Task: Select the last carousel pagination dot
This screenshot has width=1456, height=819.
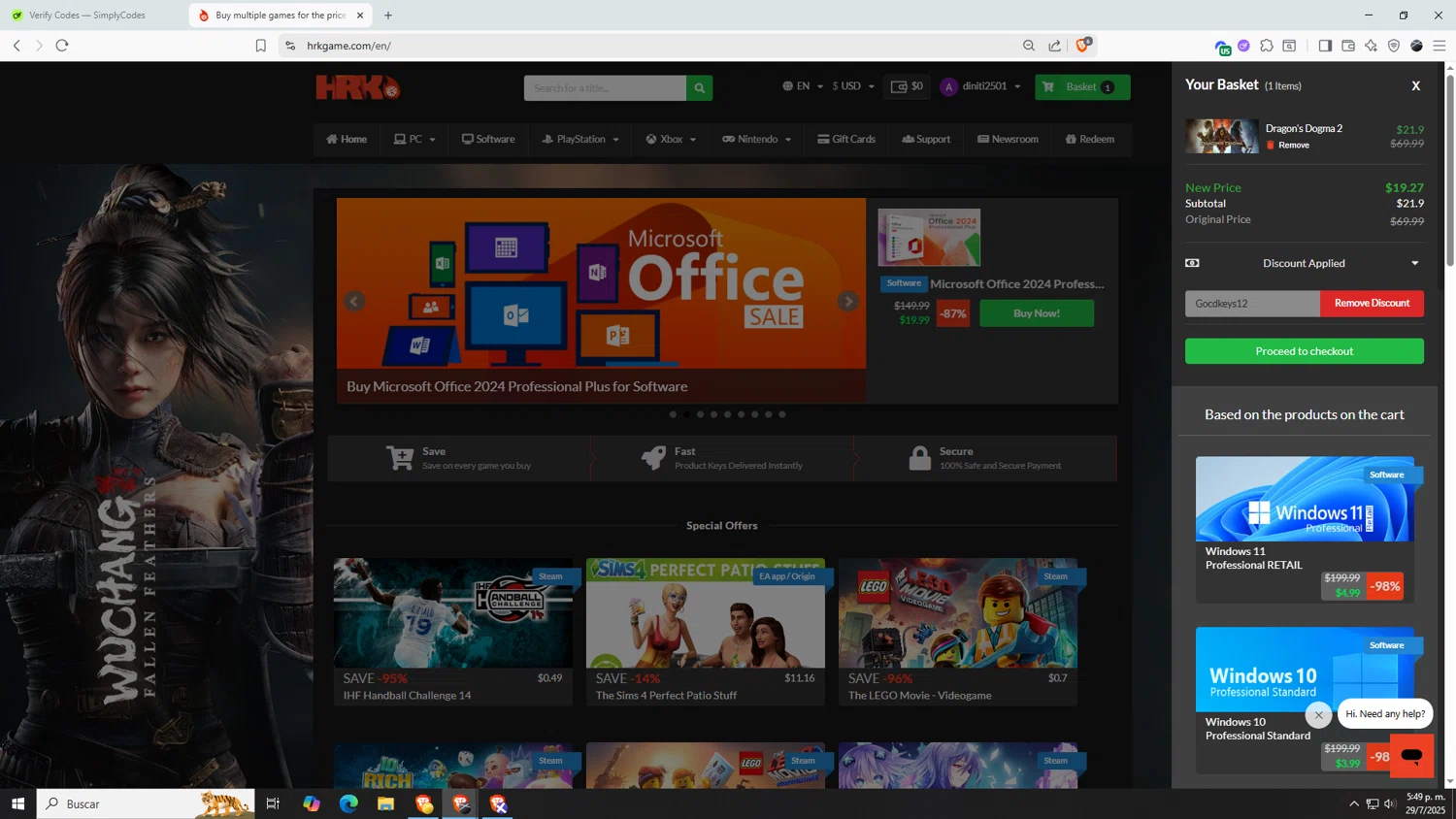Action: click(782, 414)
